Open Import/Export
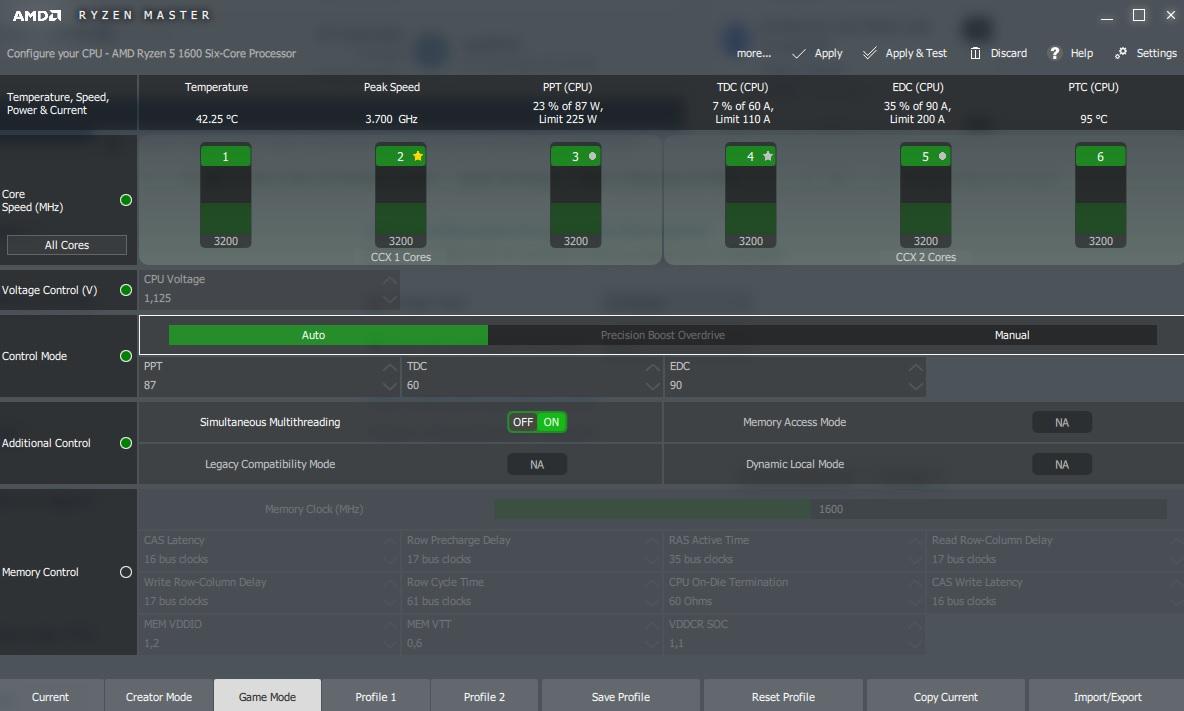This screenshot has width=1184, height=711. (1107, 697)
